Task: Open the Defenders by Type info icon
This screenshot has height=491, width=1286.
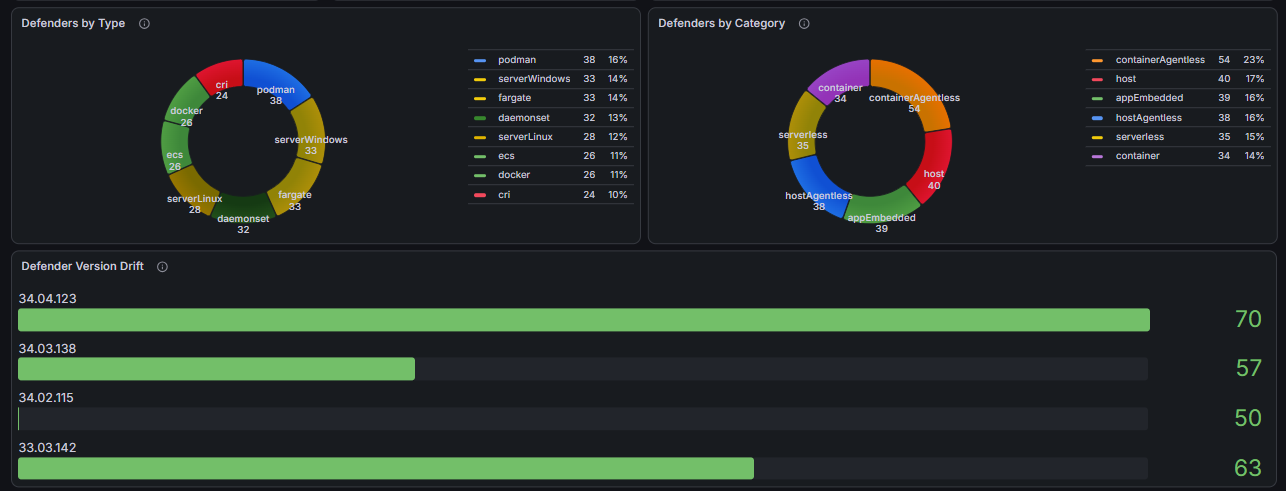Action: [x=144, y=23]
